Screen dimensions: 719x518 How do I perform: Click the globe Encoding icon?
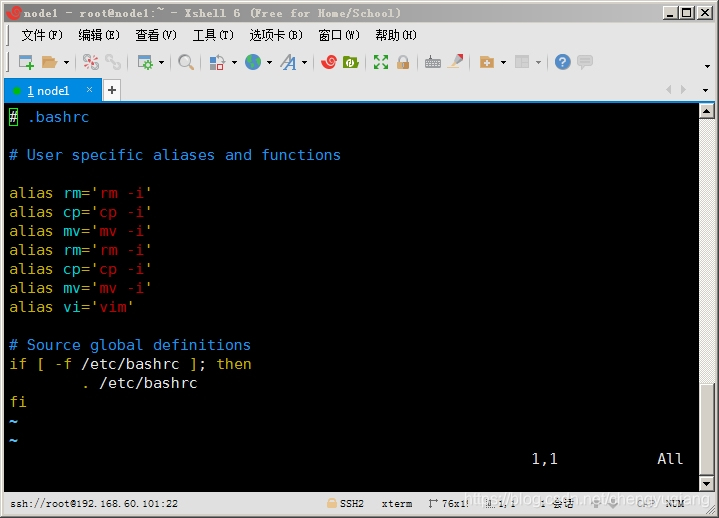click(253, 62)
